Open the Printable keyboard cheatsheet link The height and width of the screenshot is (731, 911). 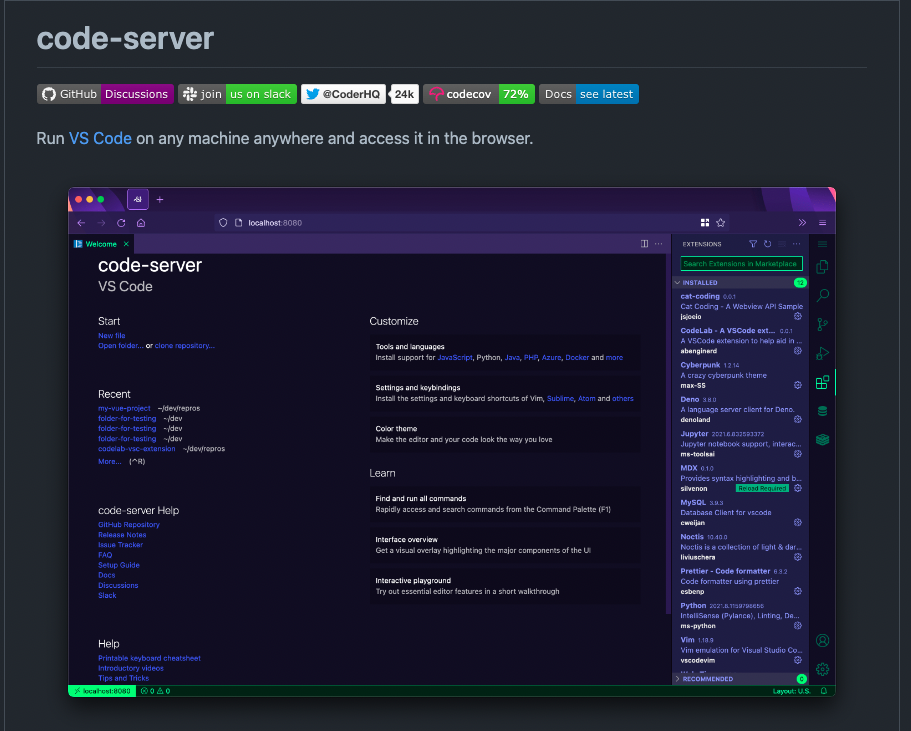click(x=149, y=658)
